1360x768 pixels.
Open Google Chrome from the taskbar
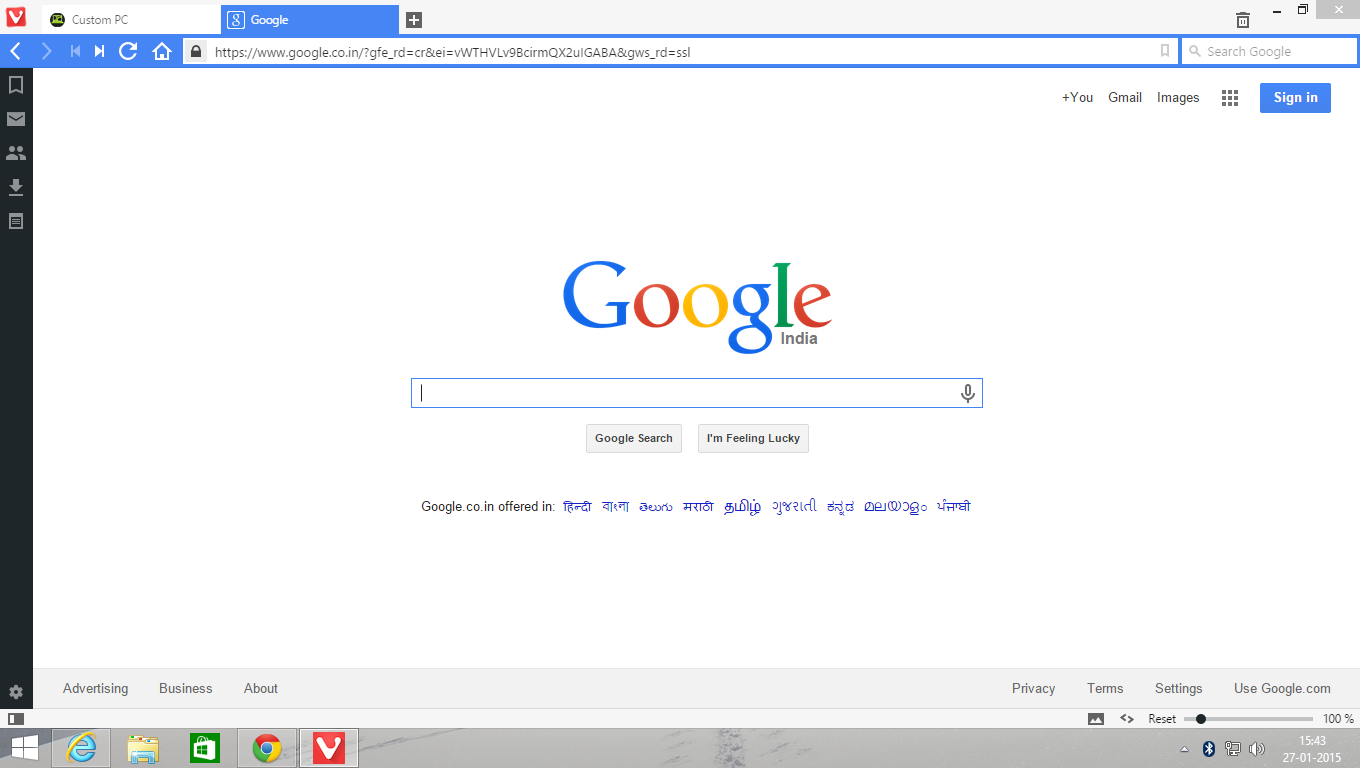[x=267, y=748]
